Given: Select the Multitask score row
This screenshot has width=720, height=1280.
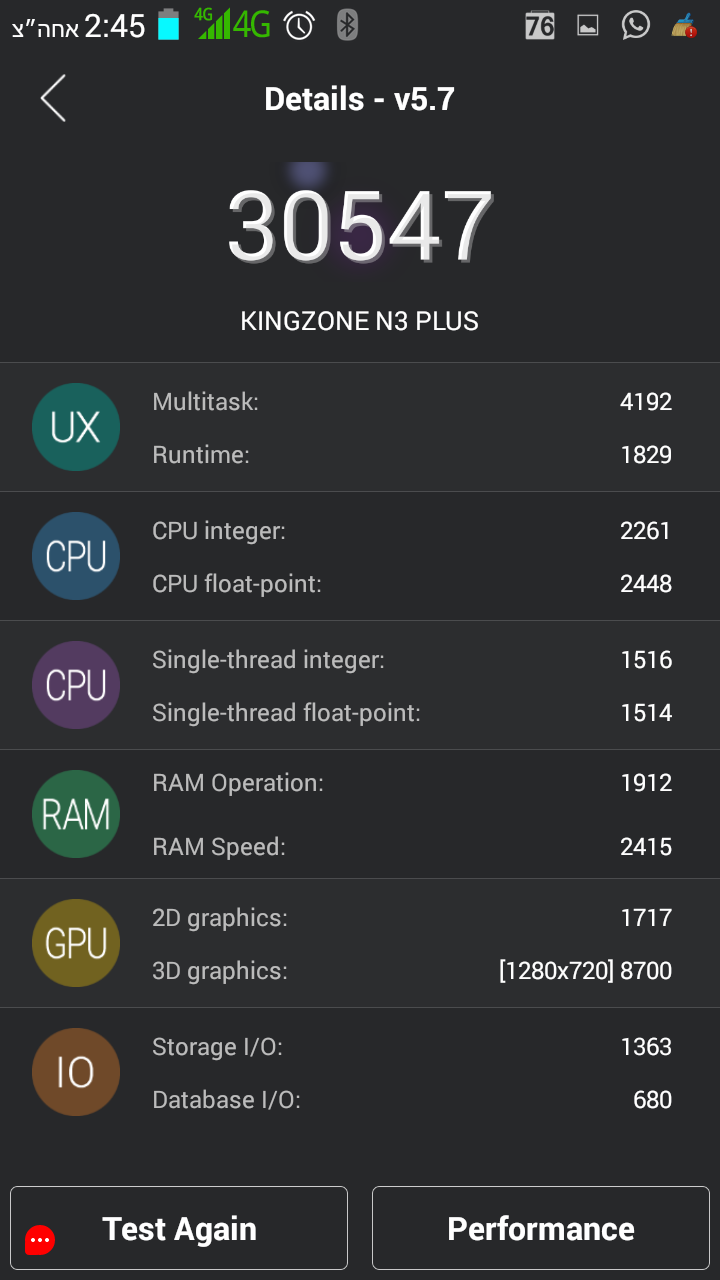Looking at the screenshot, I should click(412, 402).
